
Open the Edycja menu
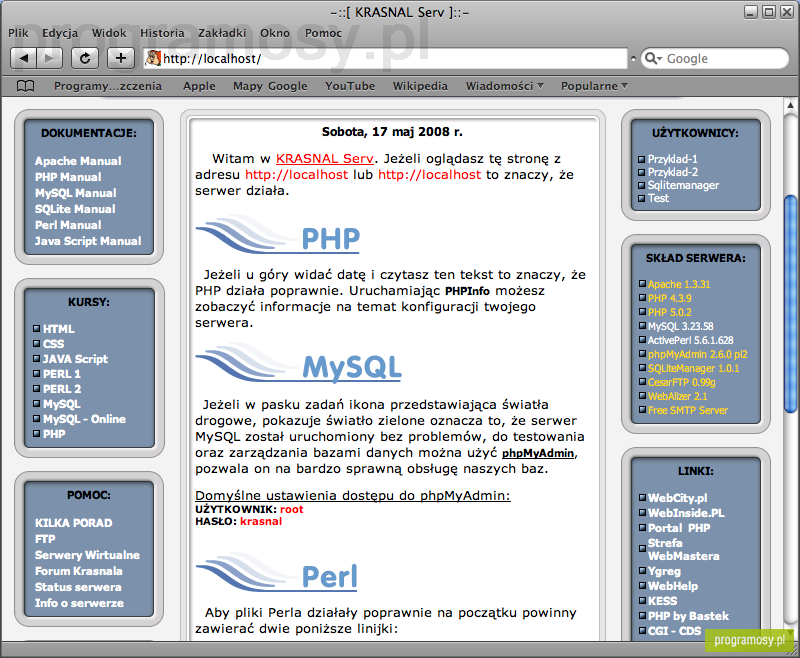click(x=60, y=33)
